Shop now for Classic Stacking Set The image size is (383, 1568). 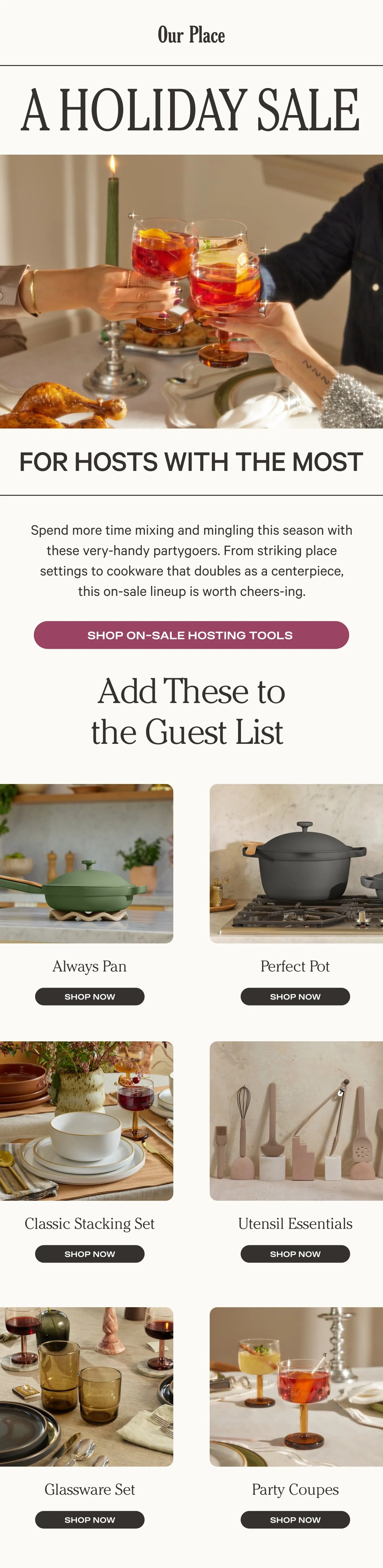coord(89,1254)
